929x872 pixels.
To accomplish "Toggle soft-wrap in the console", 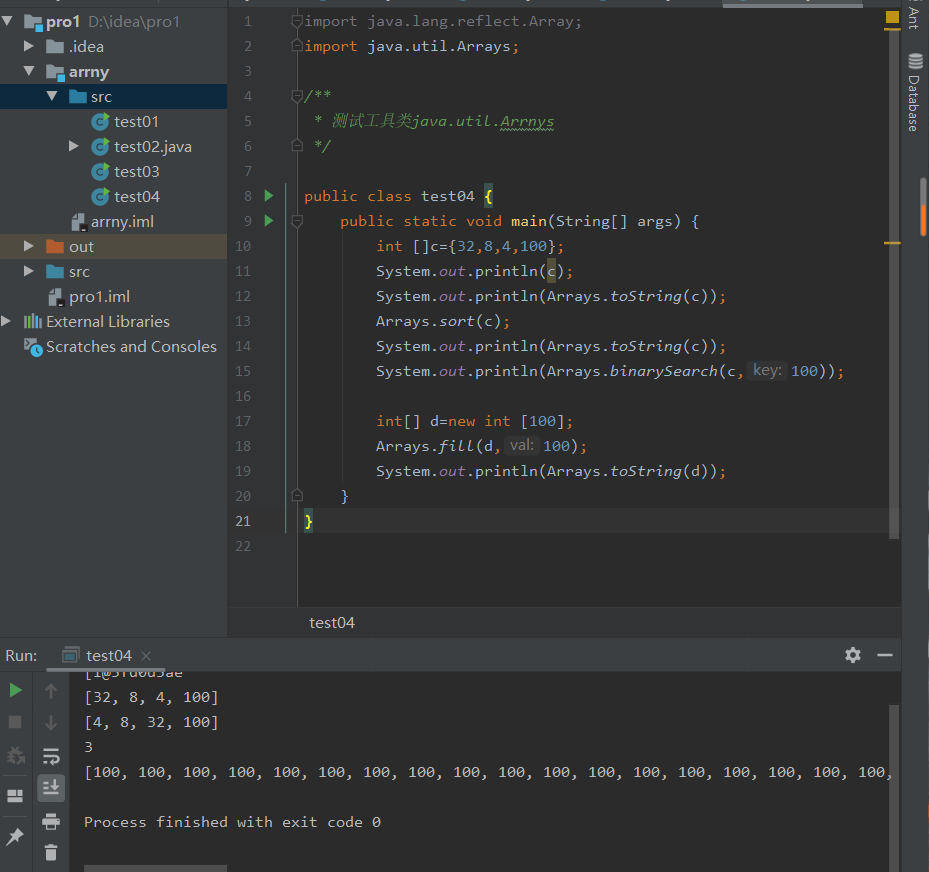I will 51,756.
